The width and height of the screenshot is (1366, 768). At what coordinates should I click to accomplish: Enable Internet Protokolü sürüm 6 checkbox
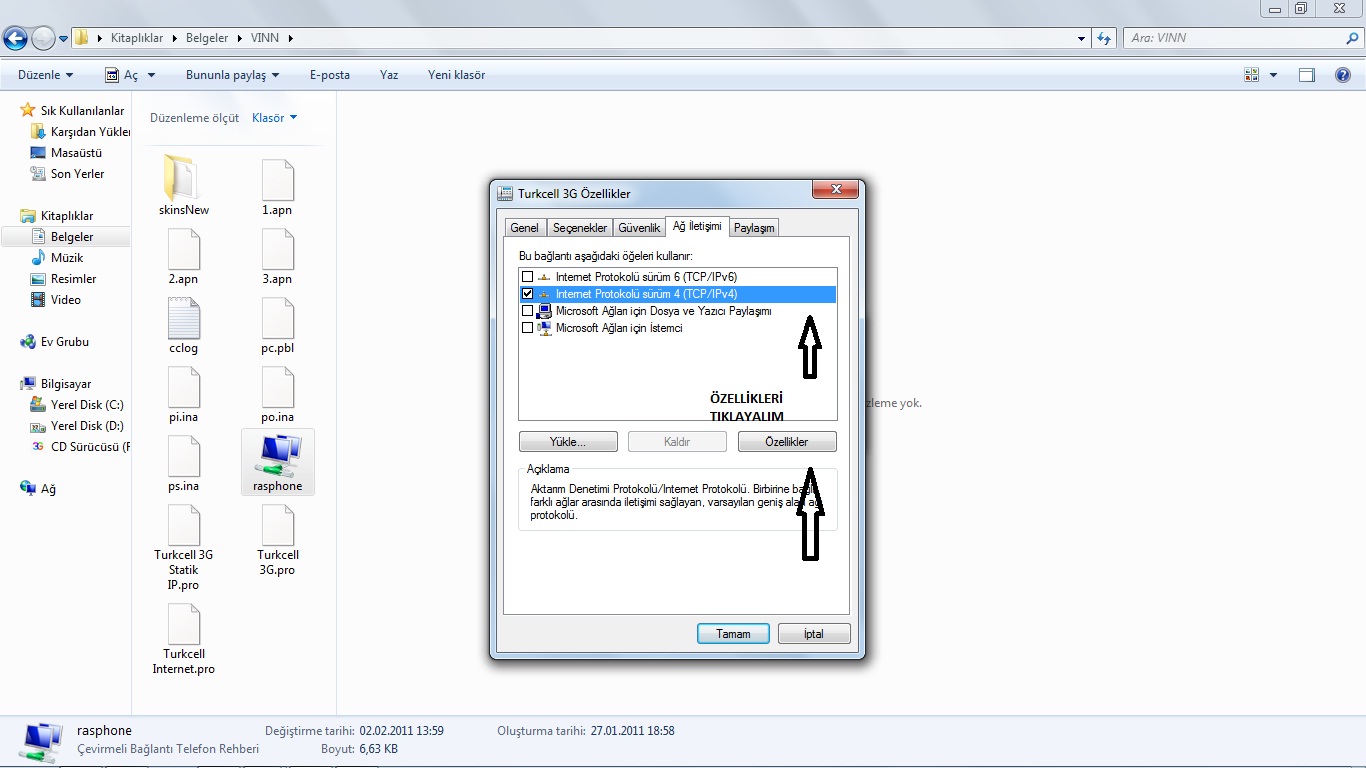(528, 276)
